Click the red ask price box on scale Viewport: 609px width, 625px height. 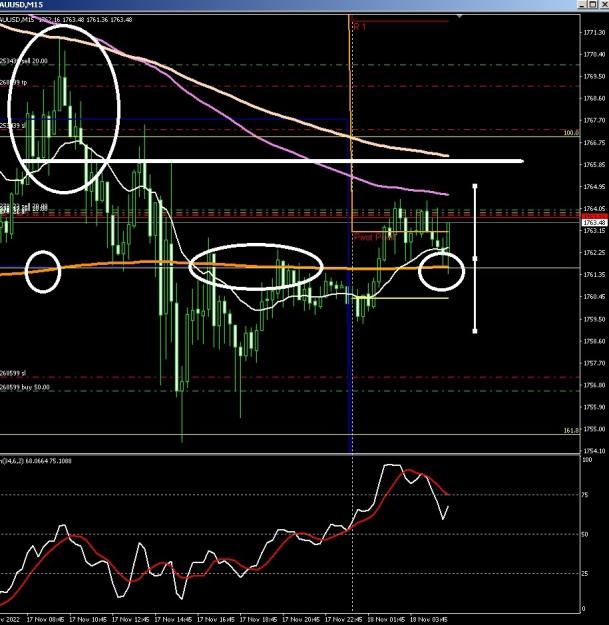pos(595,216)
